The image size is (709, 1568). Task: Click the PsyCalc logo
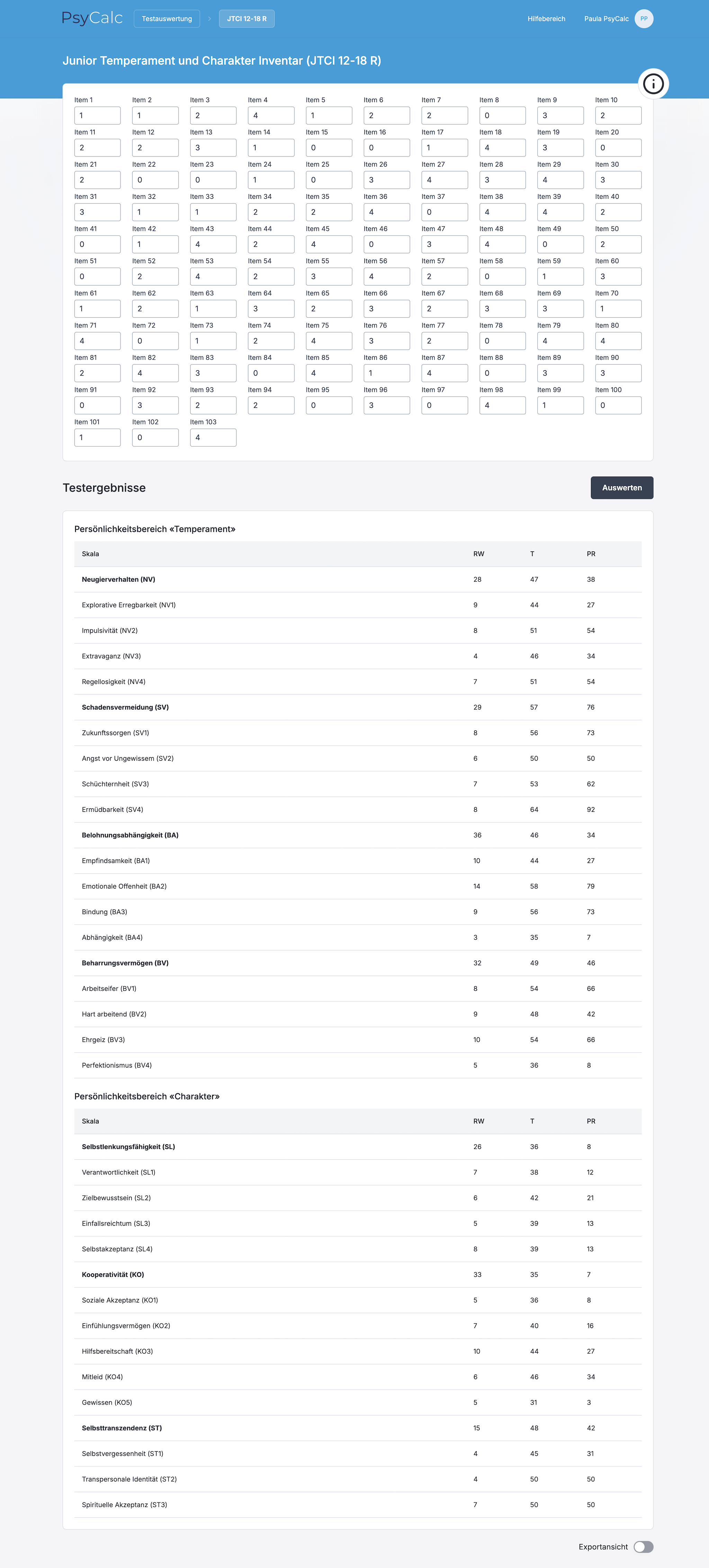click(x=92, y=19)
